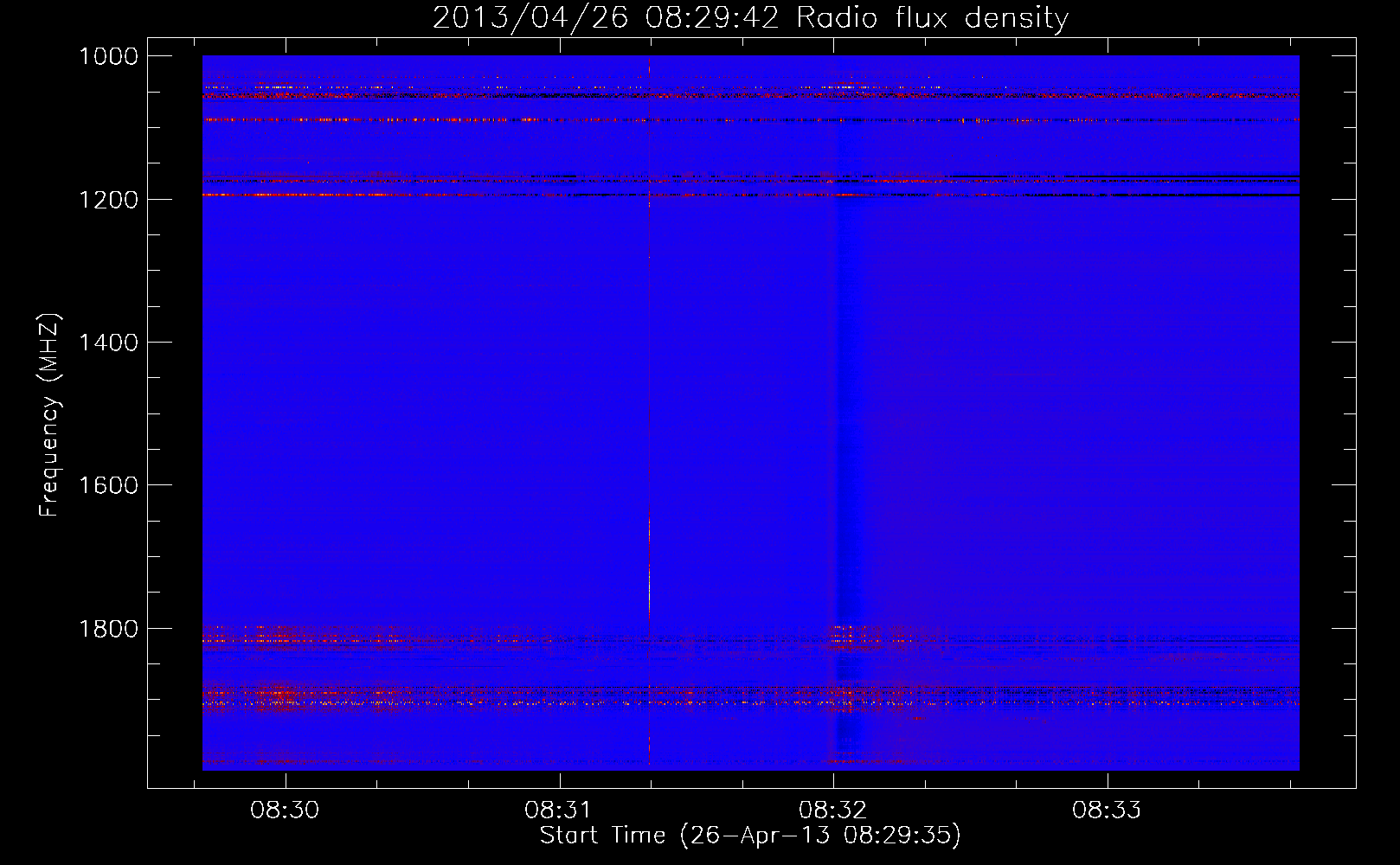Click the "Start Time (26-Apr-13 08:29:35)" label
The width and height of the screenshot is (1400, 865).
750,836
